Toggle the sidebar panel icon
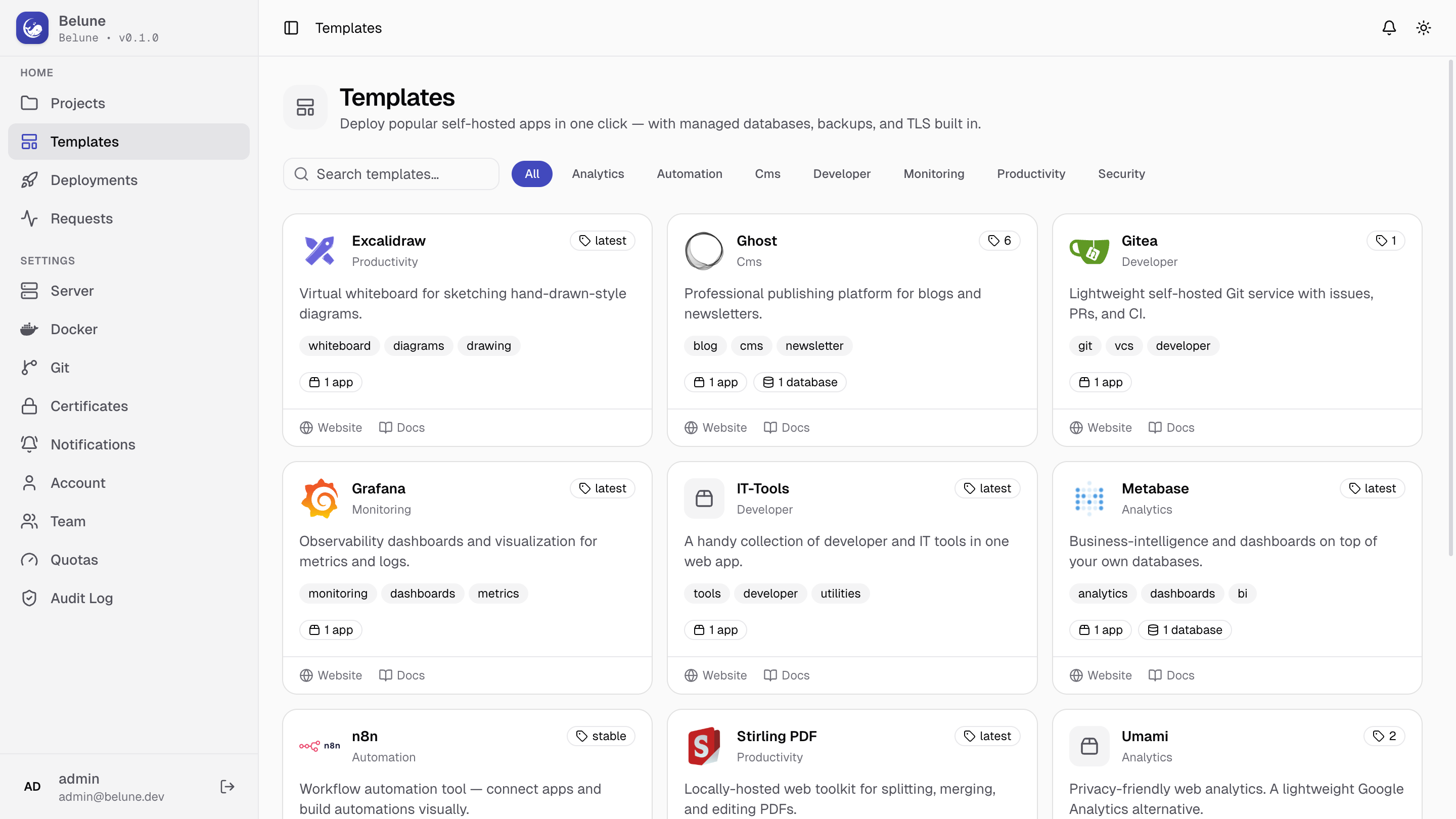This screenshot has height=819, width=1456. coord(291,28)
